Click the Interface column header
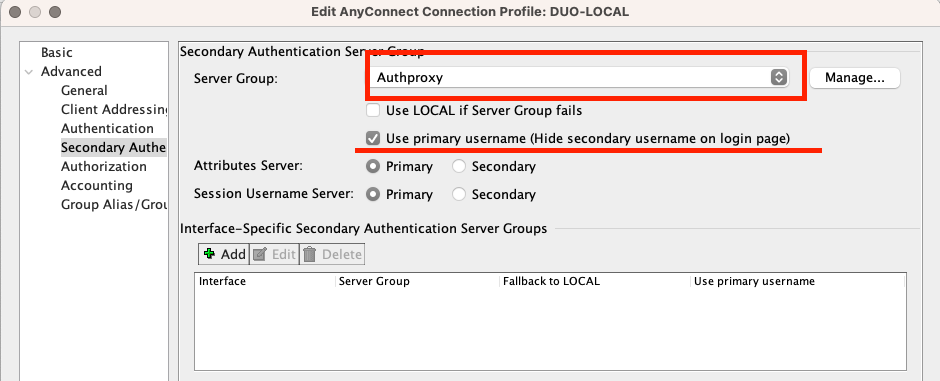The height and width of the screenshot is (381, 940). point(265,281)
